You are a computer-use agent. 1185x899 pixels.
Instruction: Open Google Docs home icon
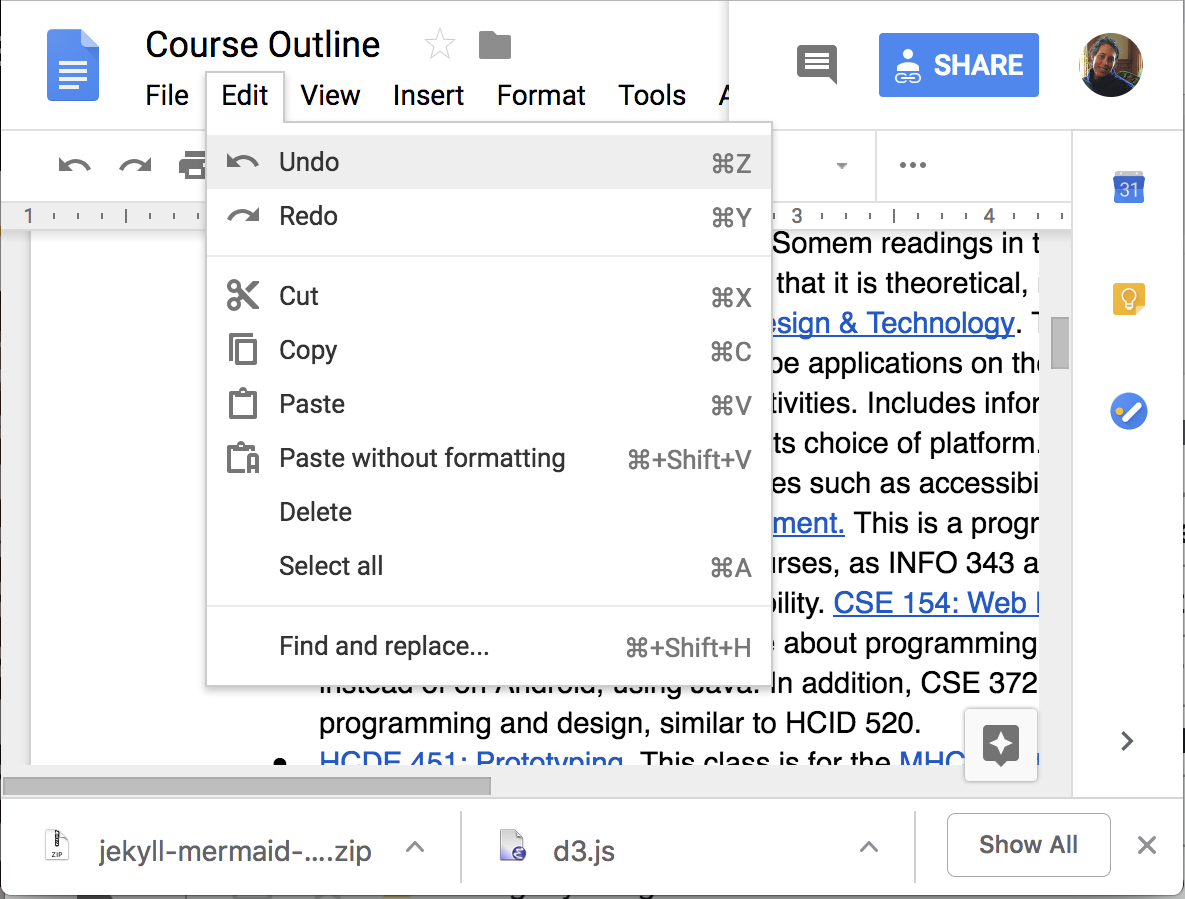[x=73, y=65]
